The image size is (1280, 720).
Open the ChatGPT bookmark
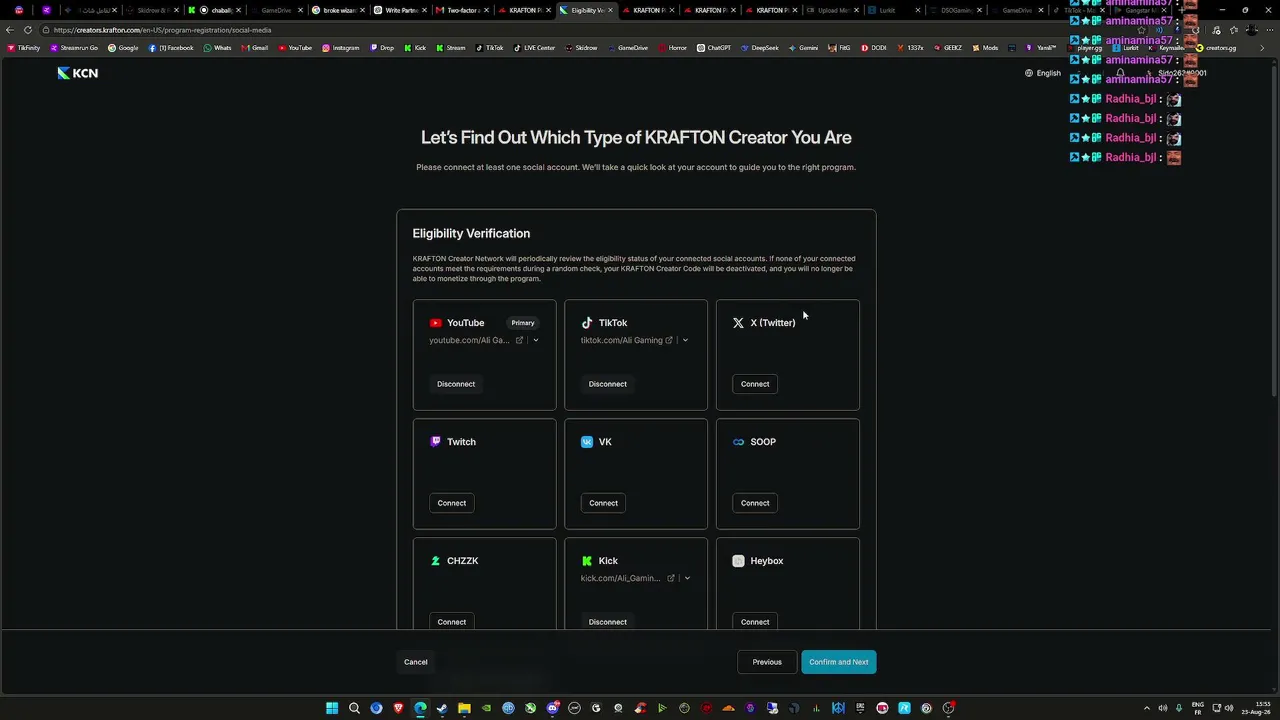click(714, 48)
